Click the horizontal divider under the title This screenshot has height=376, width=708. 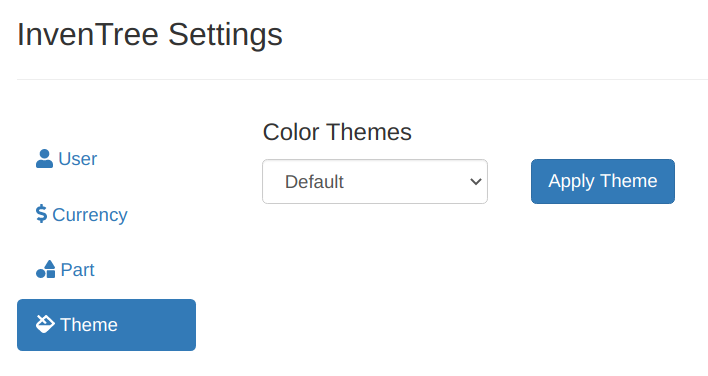[x=362, y=79]
